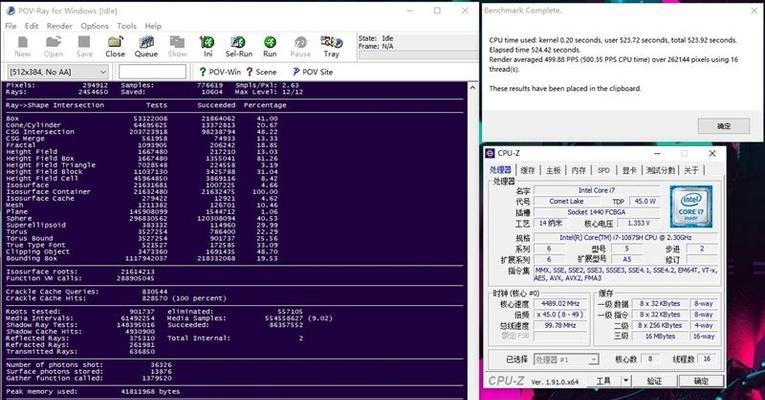765x400 pixels.
Task: Open the Render menu
Action: pyautogui.click(x=60, y=26)
